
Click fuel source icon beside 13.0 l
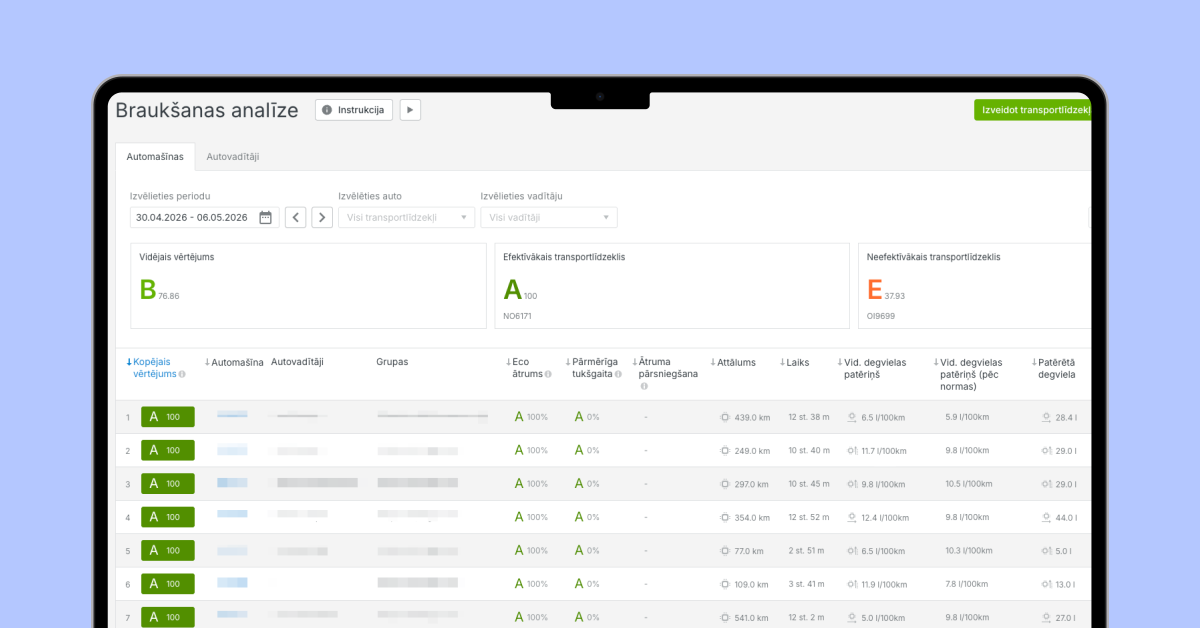(1046, 584)
